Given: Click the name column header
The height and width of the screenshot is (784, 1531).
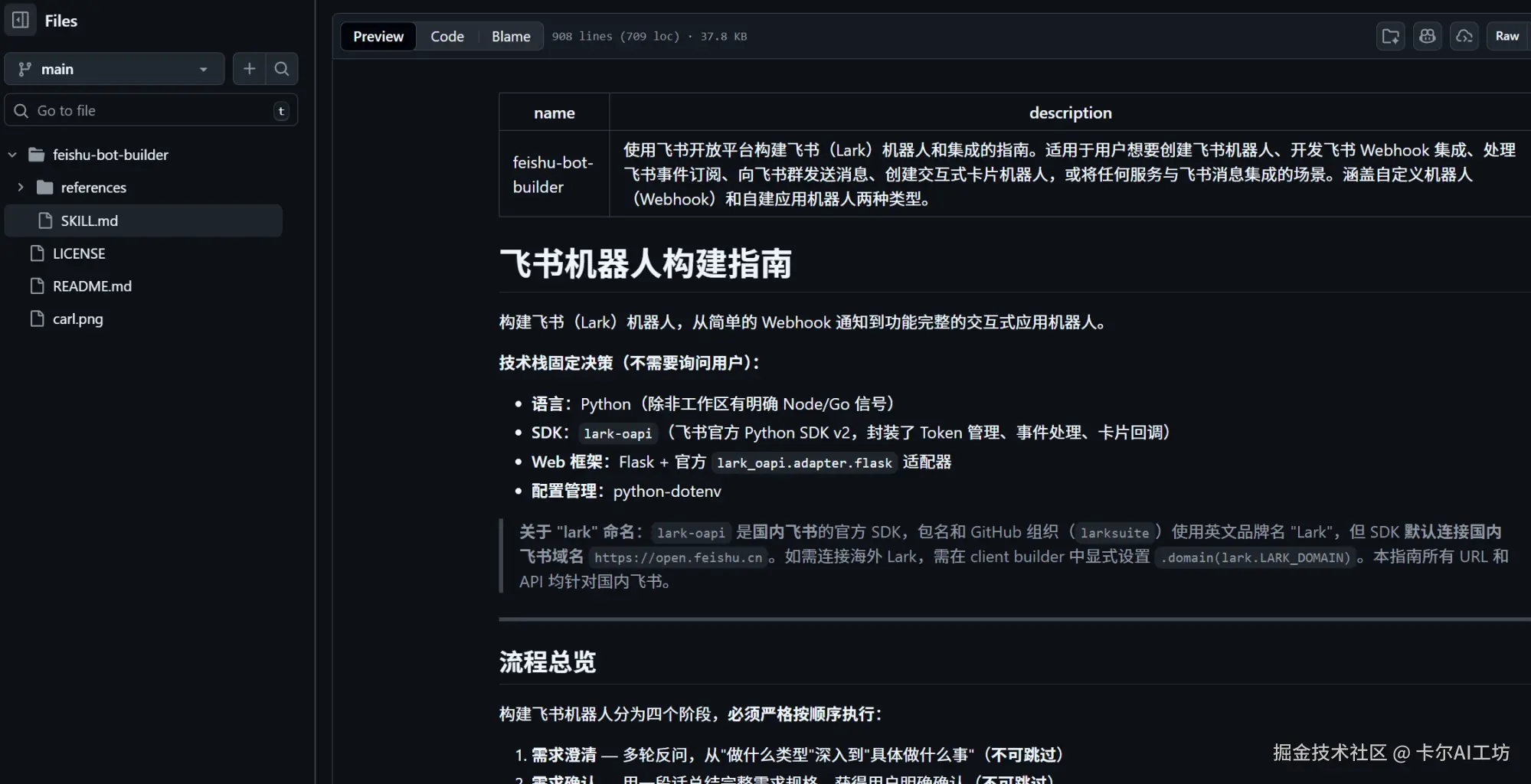Looking at the screenshot, I should pyautogui.click(x=554, y=113).
